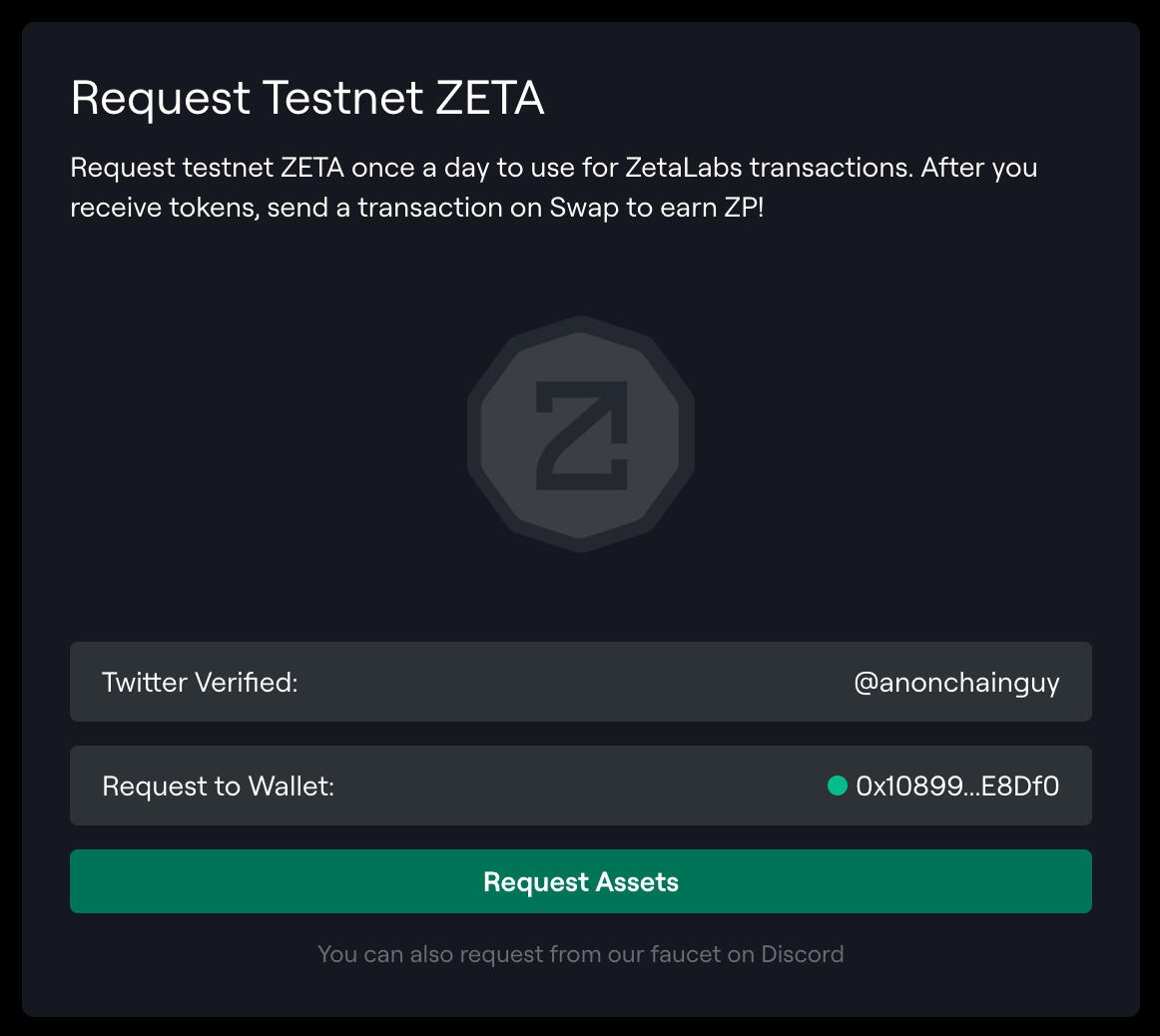
Task: Click "After you" at first description line's end
Action: click(x=978, y=167)
